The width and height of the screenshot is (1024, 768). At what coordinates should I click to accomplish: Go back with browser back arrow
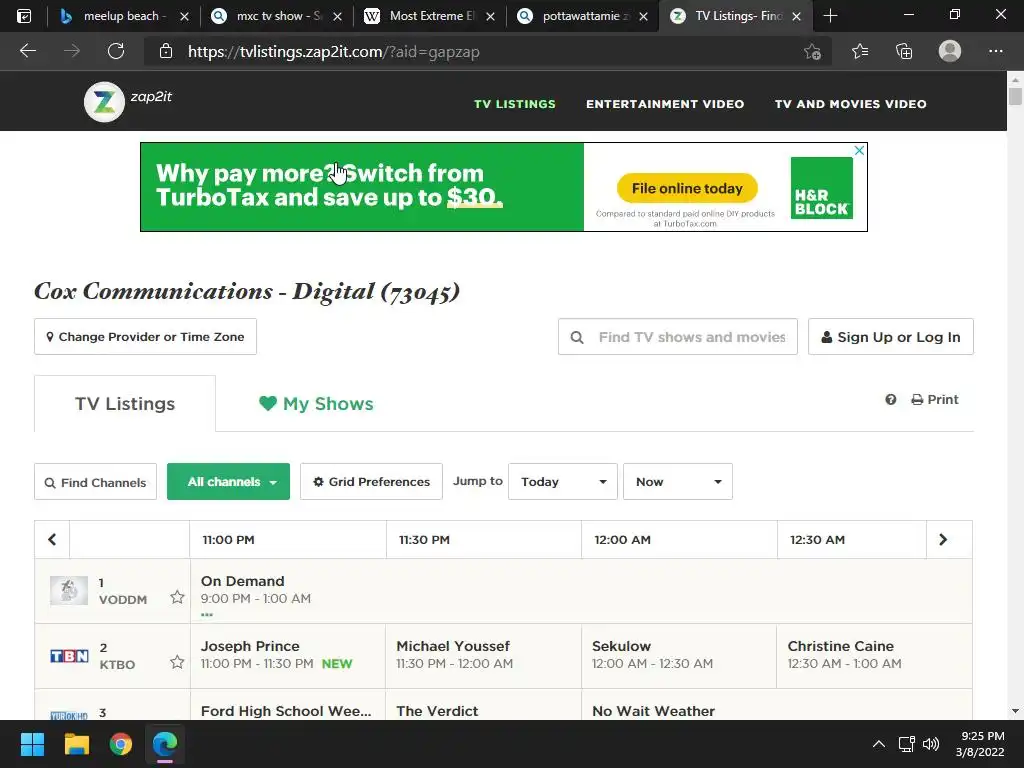click(27, 51)
